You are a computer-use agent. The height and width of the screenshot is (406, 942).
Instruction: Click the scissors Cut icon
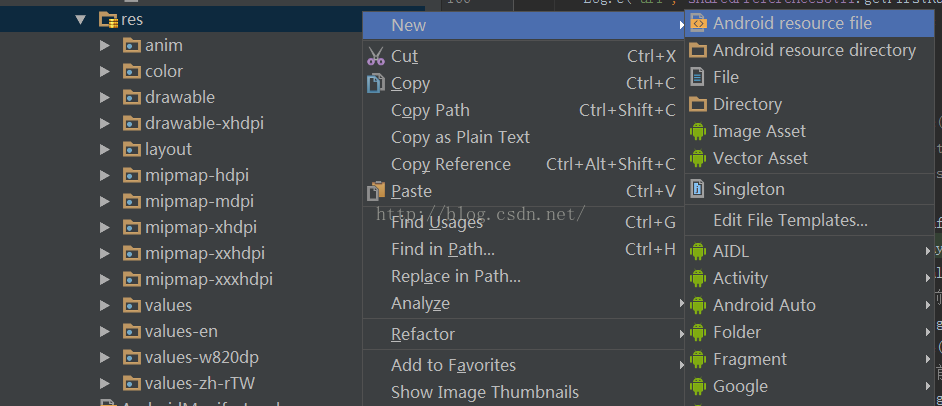[376, 56]
